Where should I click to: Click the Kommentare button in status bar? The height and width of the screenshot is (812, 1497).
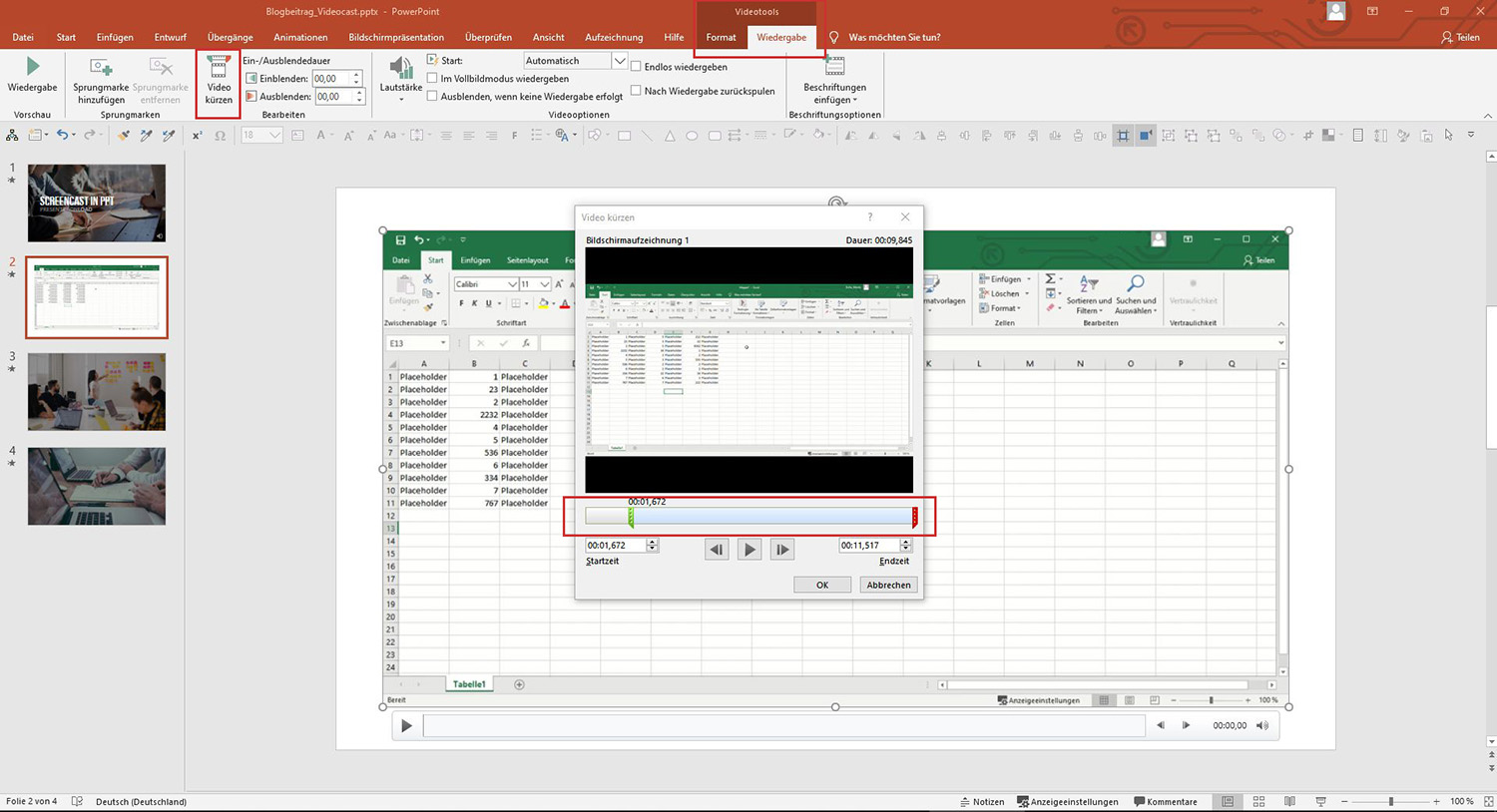click(x=1165, y=801)
